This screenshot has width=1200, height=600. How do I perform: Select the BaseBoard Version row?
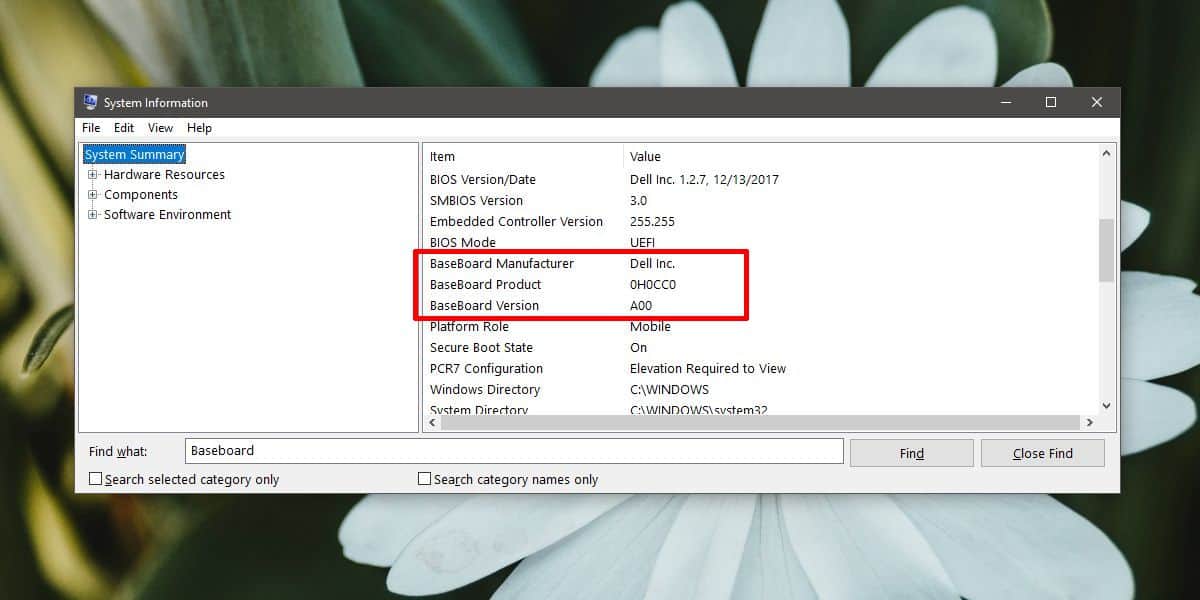760,306
